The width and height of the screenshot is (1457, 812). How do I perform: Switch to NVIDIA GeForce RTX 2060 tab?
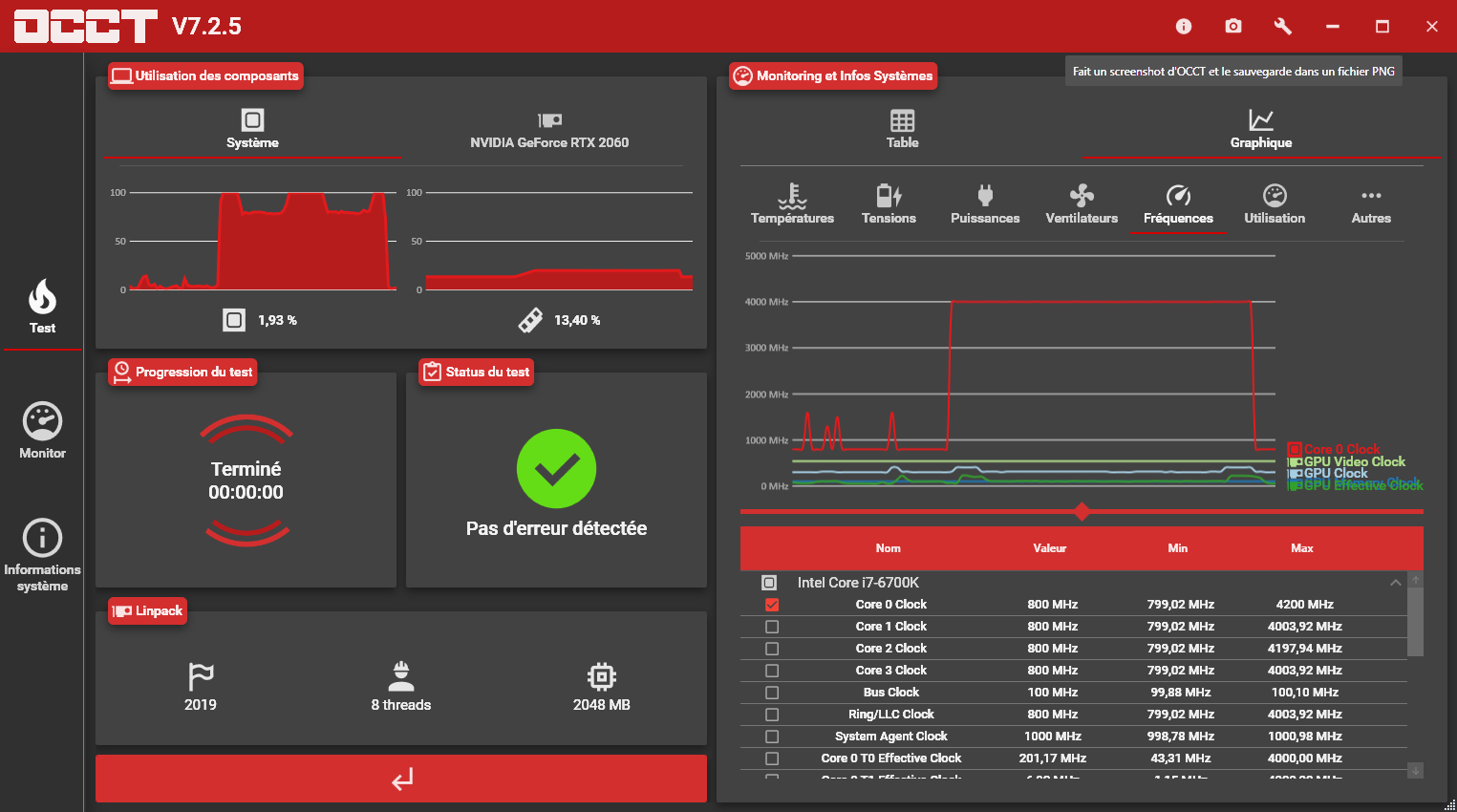click(x=549, y=131)
